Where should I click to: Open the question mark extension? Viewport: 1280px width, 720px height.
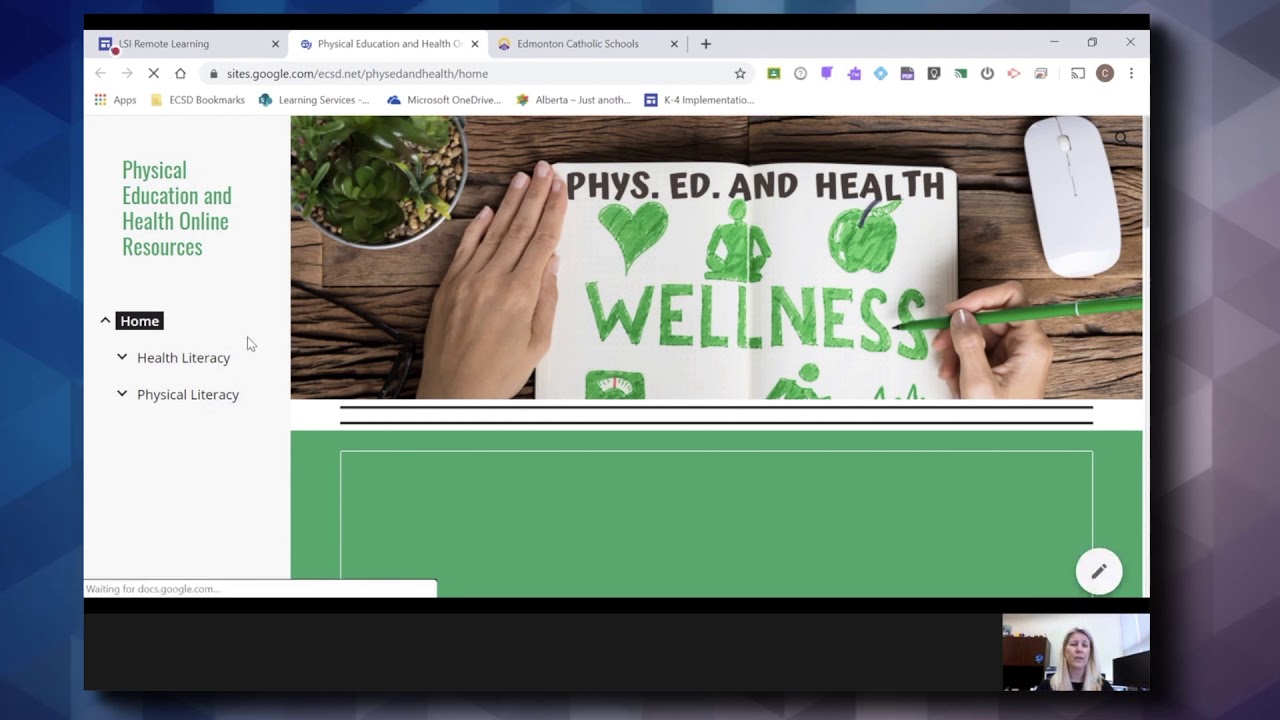coord(800,73)
